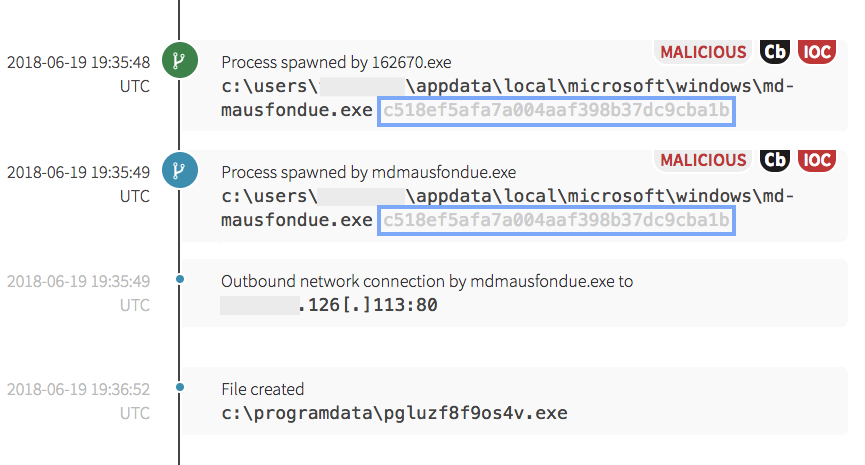Viewport: 865px width, 465px height.
Task: Select the timeline dot for File created event
Action: 180,387
